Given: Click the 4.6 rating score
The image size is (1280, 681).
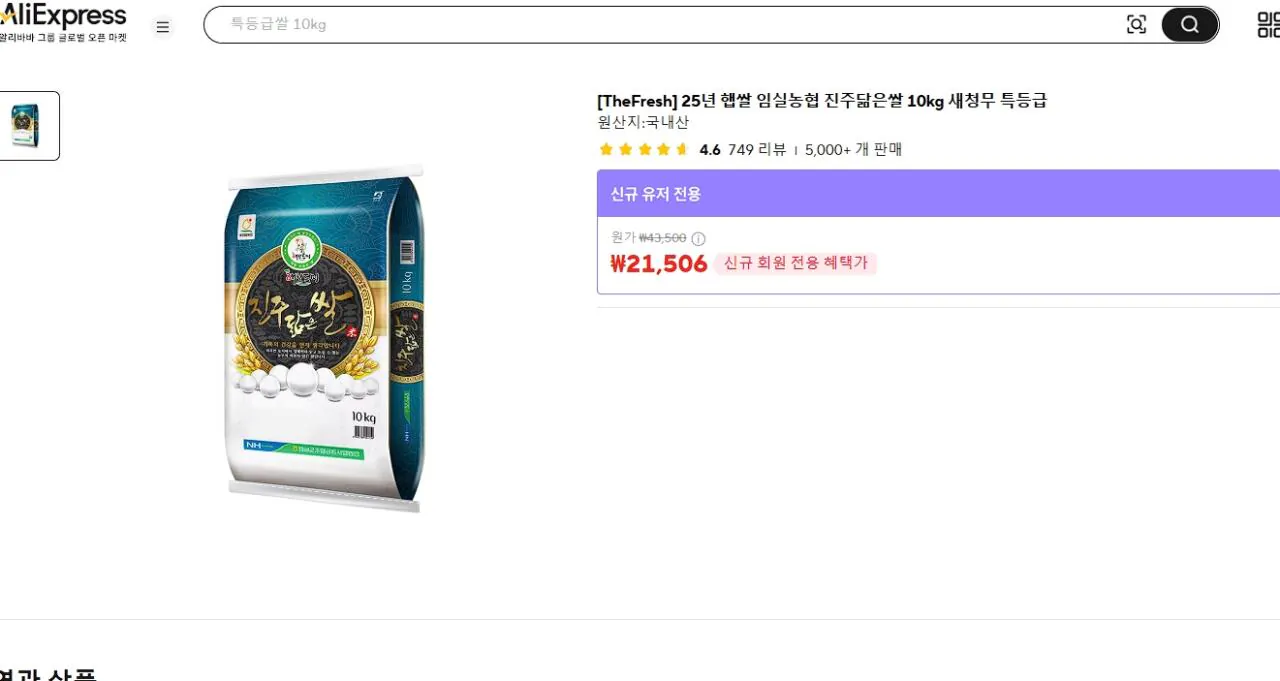Looking at the screenshot, I should 710,150.
